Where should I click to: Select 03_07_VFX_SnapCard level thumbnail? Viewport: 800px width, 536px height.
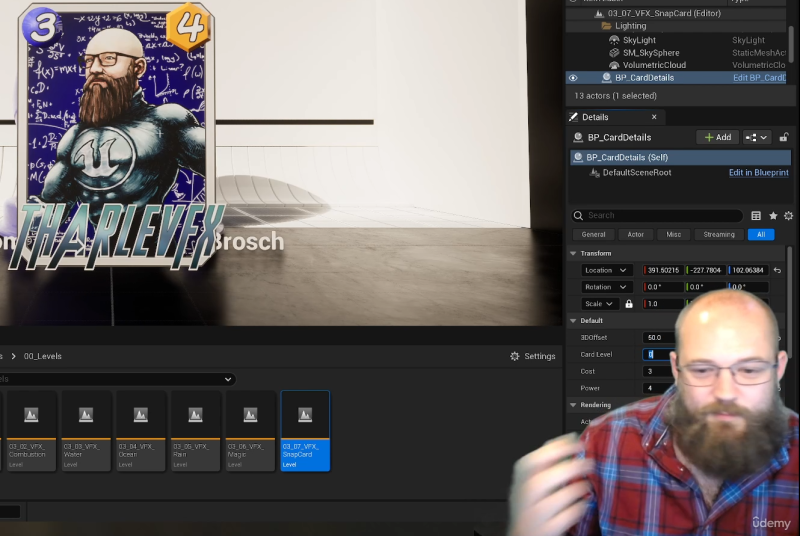point(305,431)
